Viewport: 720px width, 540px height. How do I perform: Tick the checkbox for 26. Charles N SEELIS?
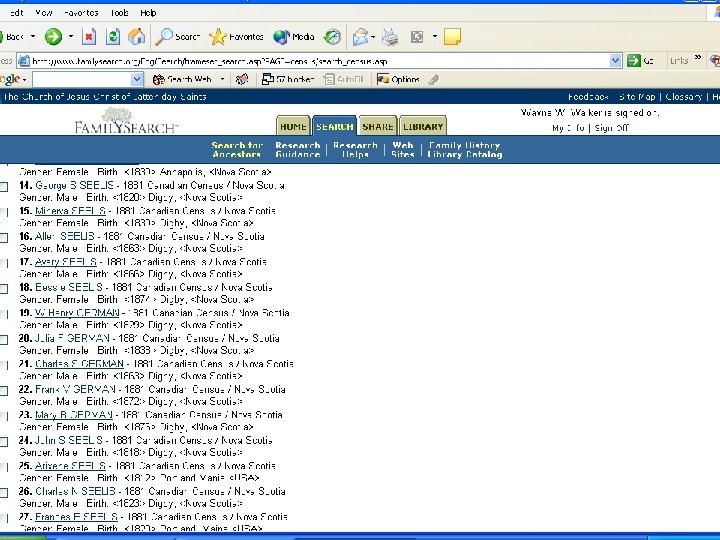4,493
